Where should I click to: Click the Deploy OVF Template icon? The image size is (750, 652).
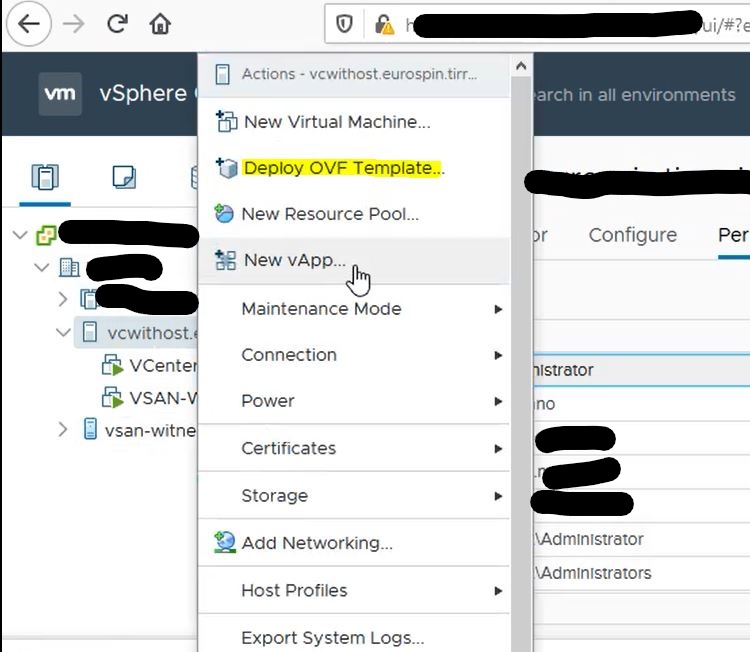click(226, 167)
